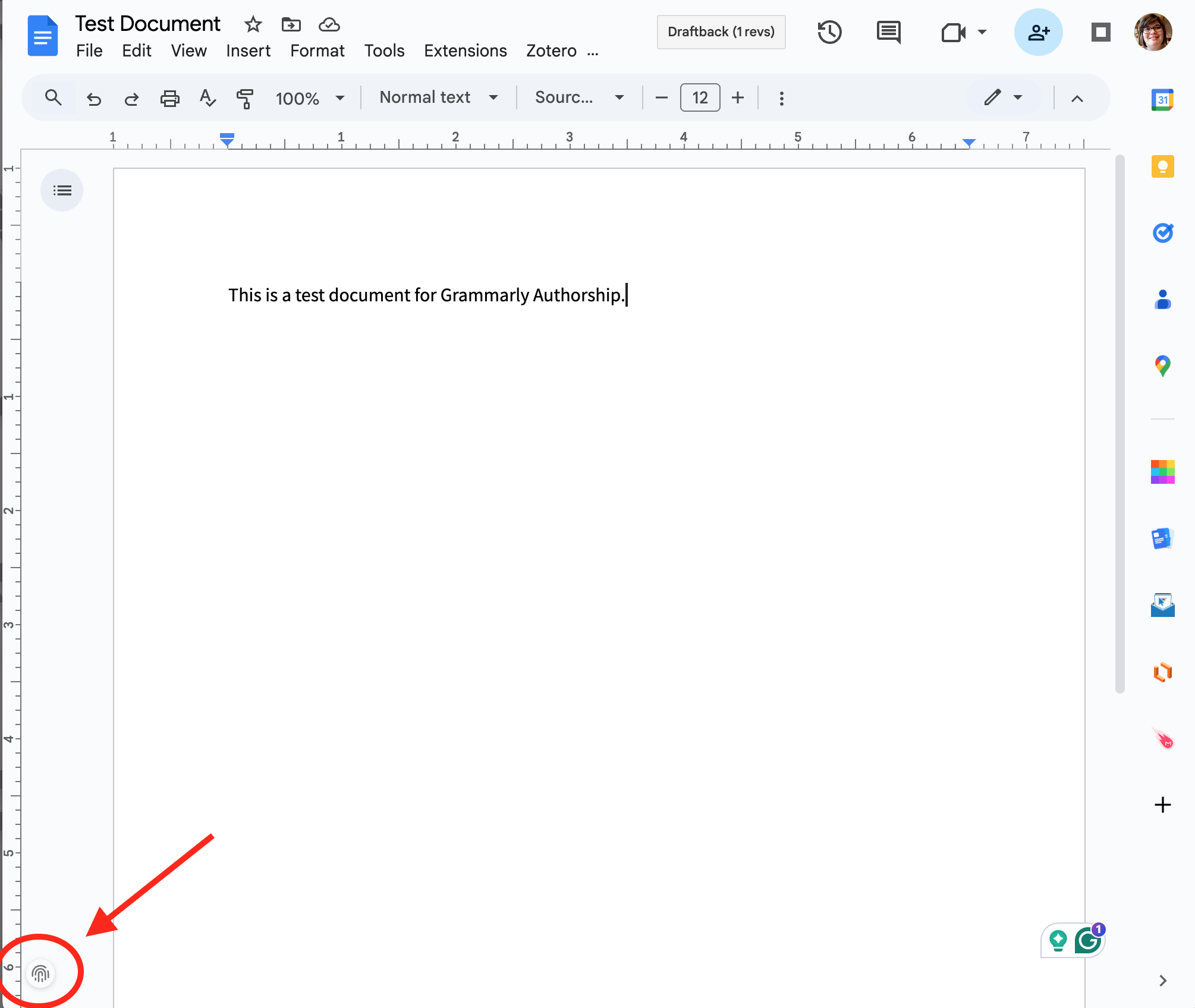Open the editing mode pencil dropdown

pyautogui.click(x=1003, y=97)
